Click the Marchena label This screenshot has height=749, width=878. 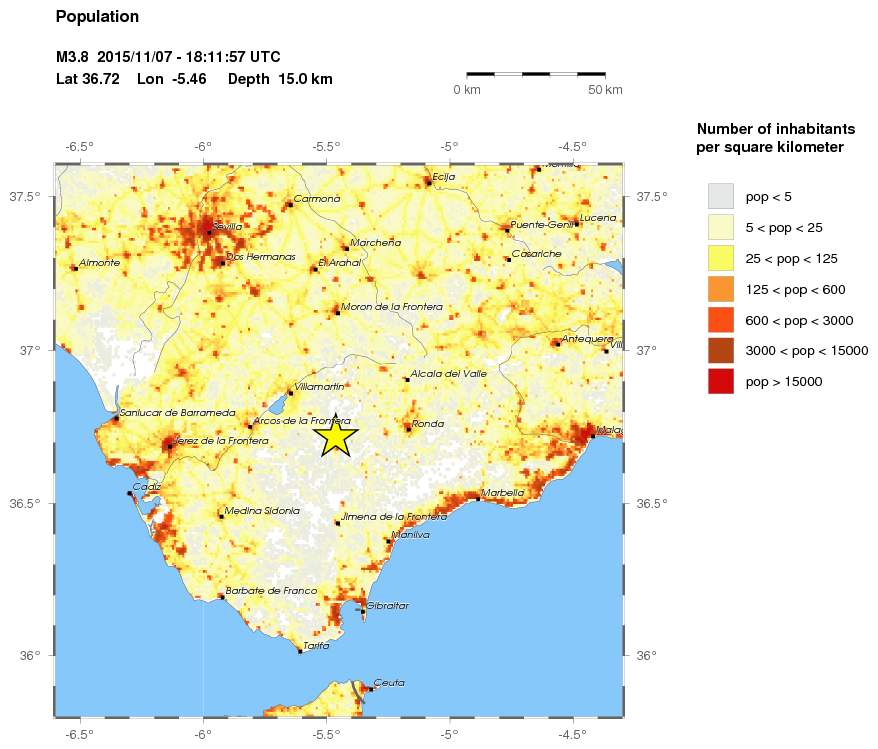pyautogui.click(x=376, y=242)
